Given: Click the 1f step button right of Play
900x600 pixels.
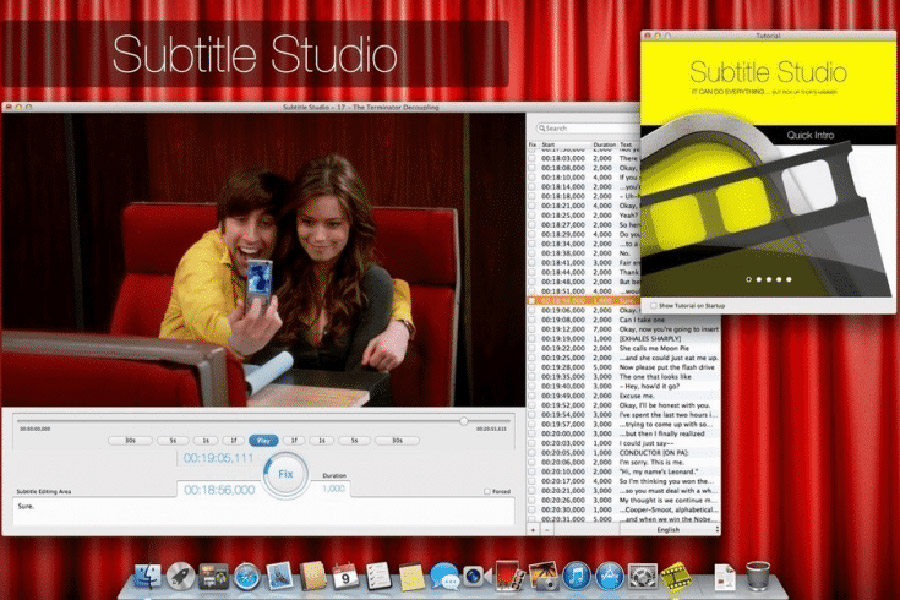Looking at the screenshot, I should (294, 440).
